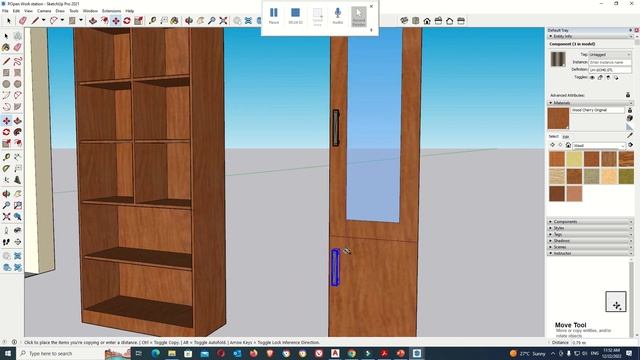The height and width of the screenshot is (360, 640).
Task: Open the Draw menu
Action: tap(60, 11)
